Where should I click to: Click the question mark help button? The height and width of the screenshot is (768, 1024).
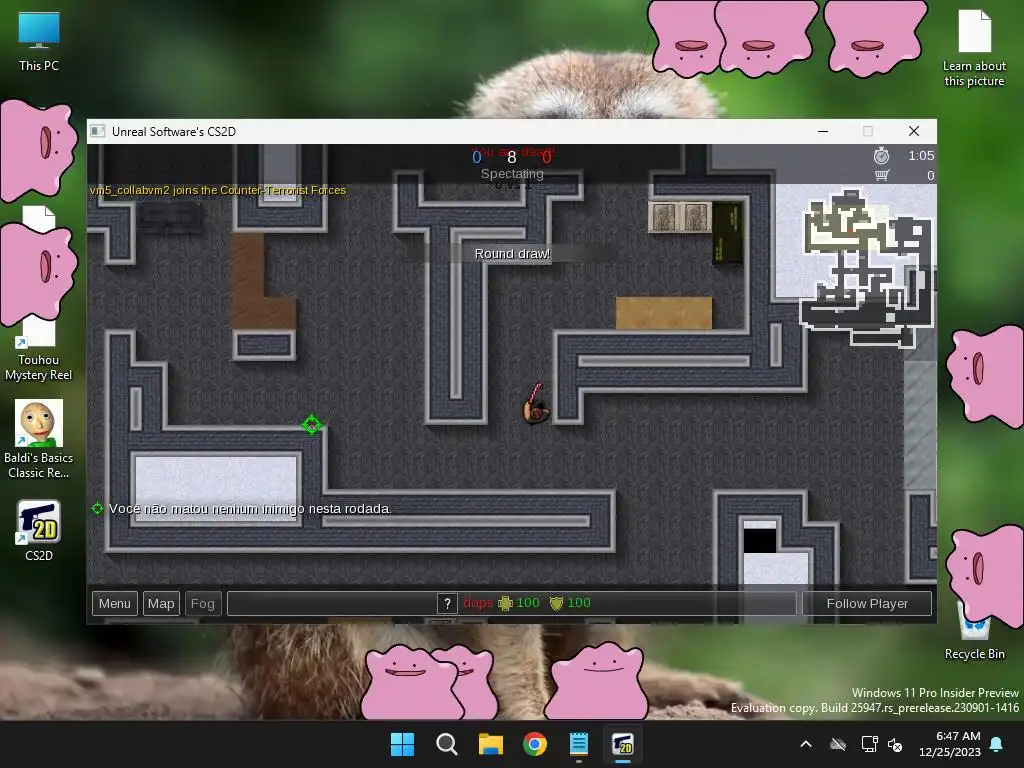447,603
